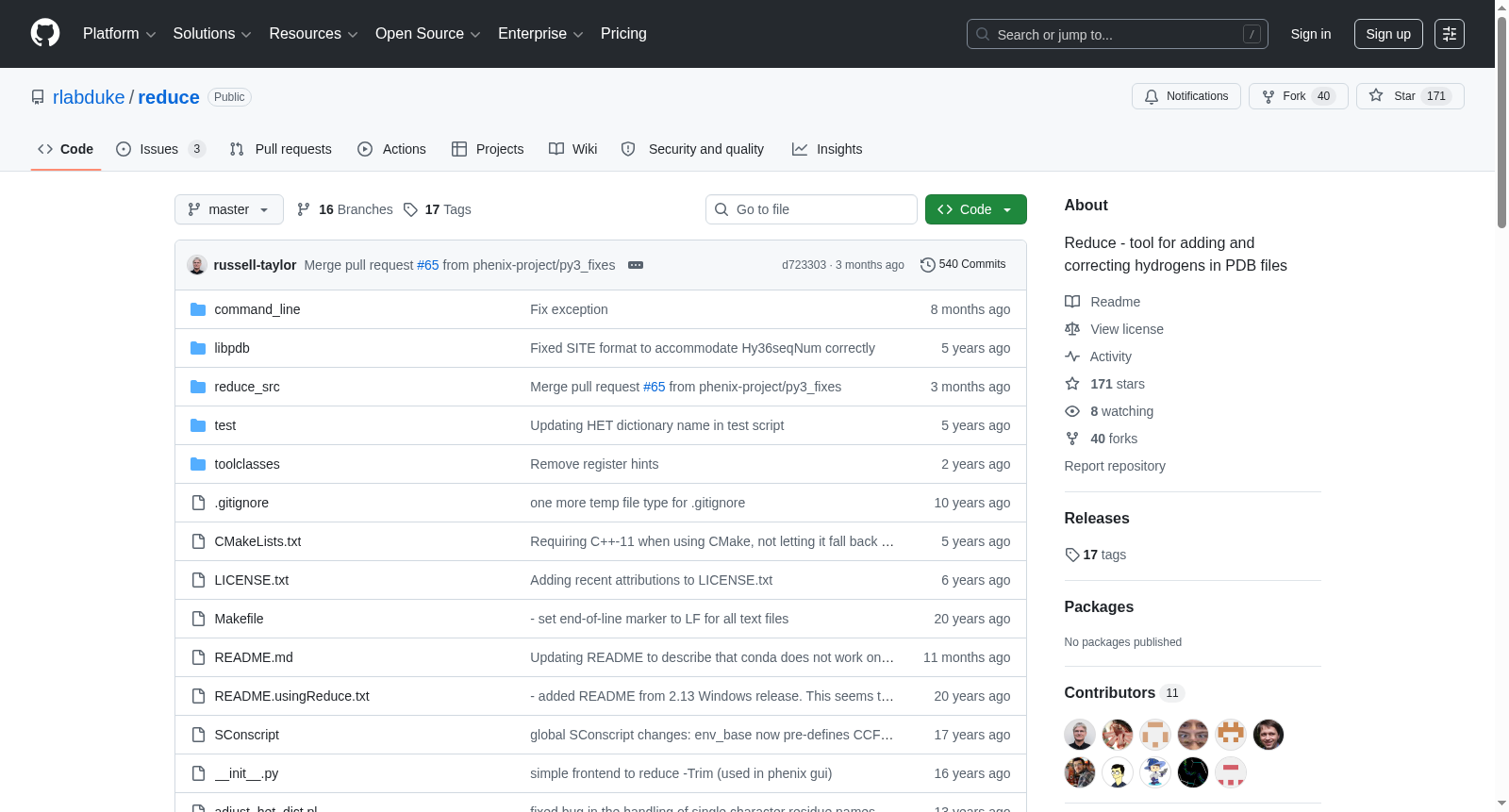This screenshot has height=812, width=1509.
Task: Open the 'Remove register hints' commit message
Action: click(594, 464)
